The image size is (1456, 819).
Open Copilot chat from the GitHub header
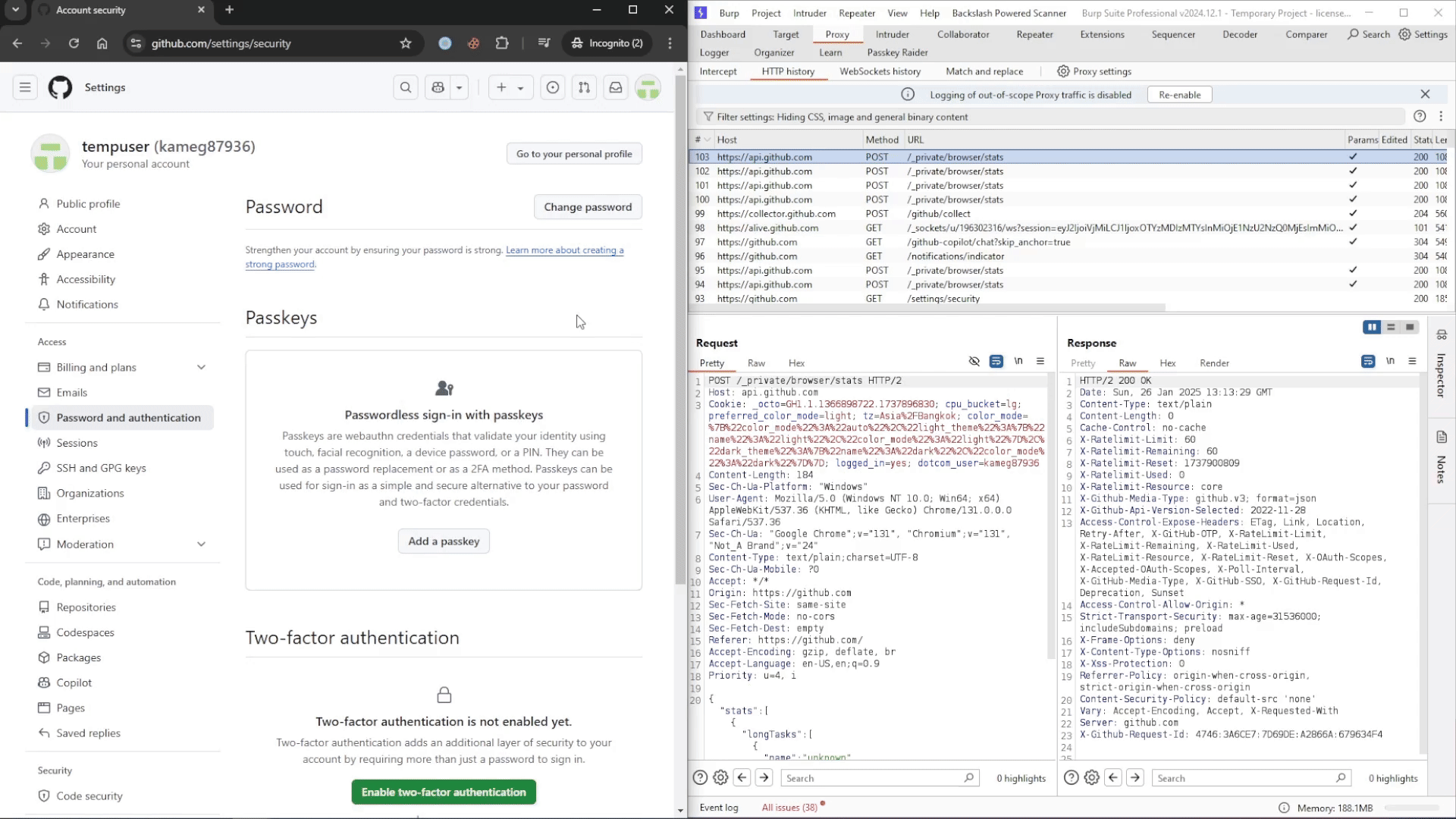pyautogui.click(x=438, y=87)
